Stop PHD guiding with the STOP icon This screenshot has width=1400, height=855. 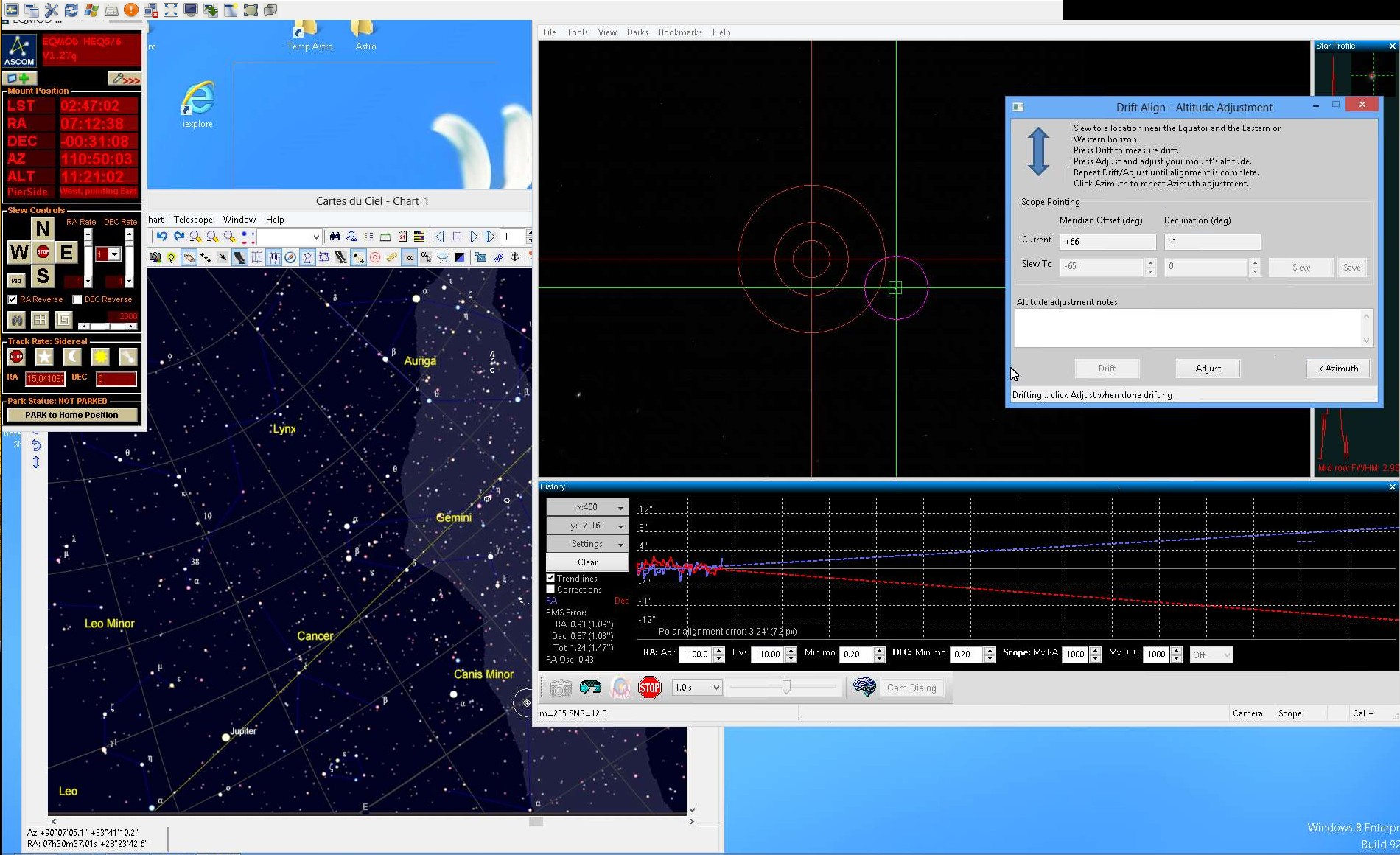coord(649,688)
